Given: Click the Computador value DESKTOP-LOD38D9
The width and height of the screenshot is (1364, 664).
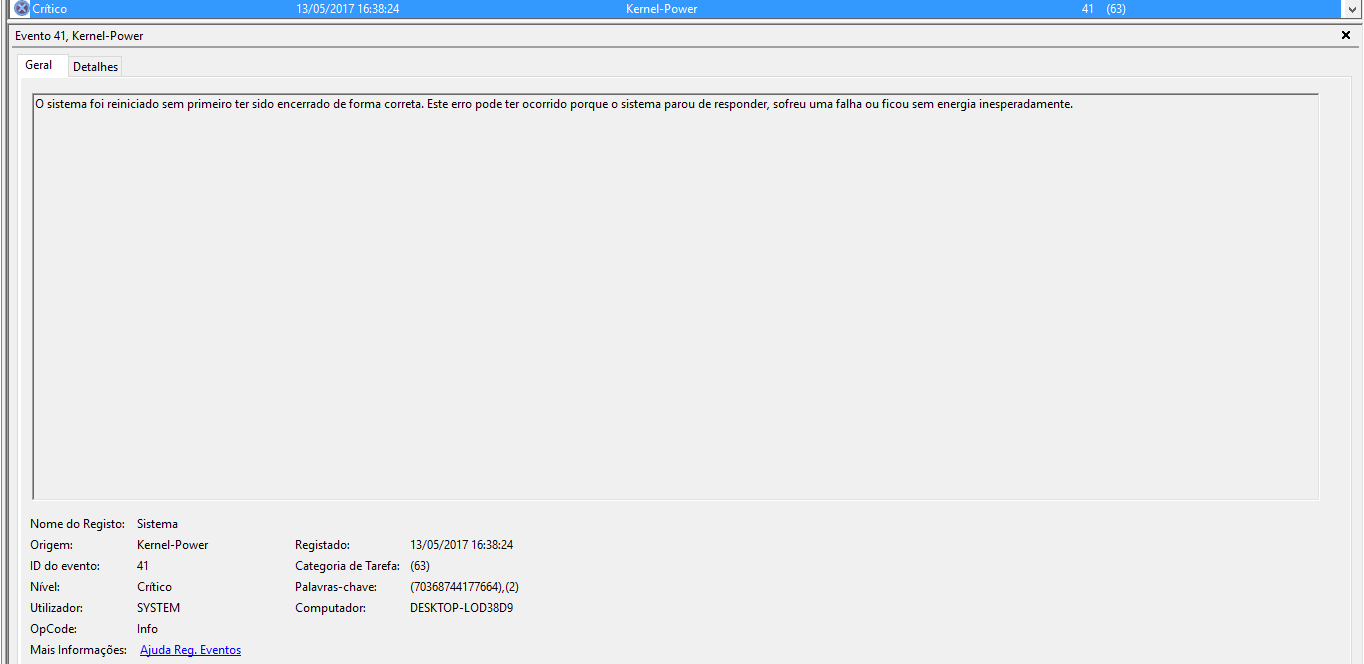Looking at the screenshot, I should [461, 608].
